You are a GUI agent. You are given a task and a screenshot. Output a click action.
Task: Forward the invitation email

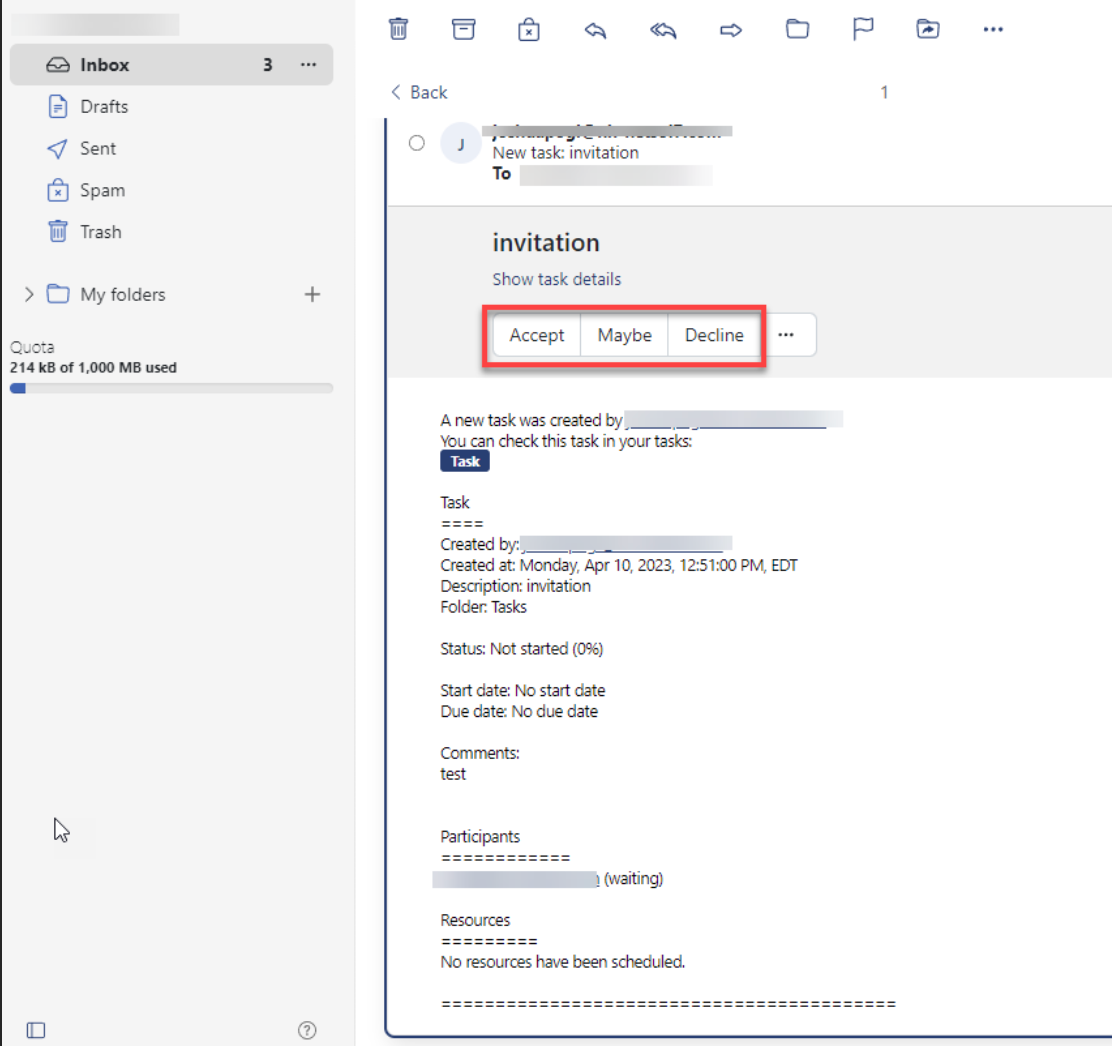pos(731,29)
